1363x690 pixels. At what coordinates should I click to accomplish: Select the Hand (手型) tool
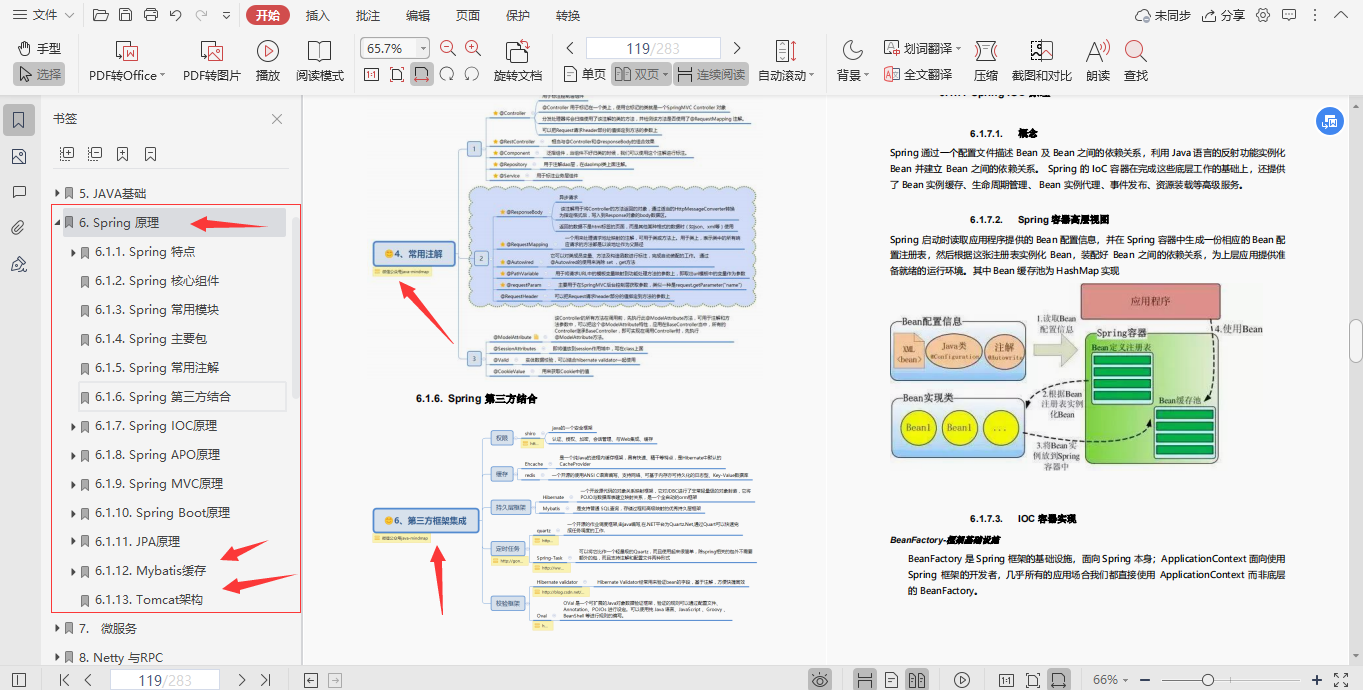39,48
